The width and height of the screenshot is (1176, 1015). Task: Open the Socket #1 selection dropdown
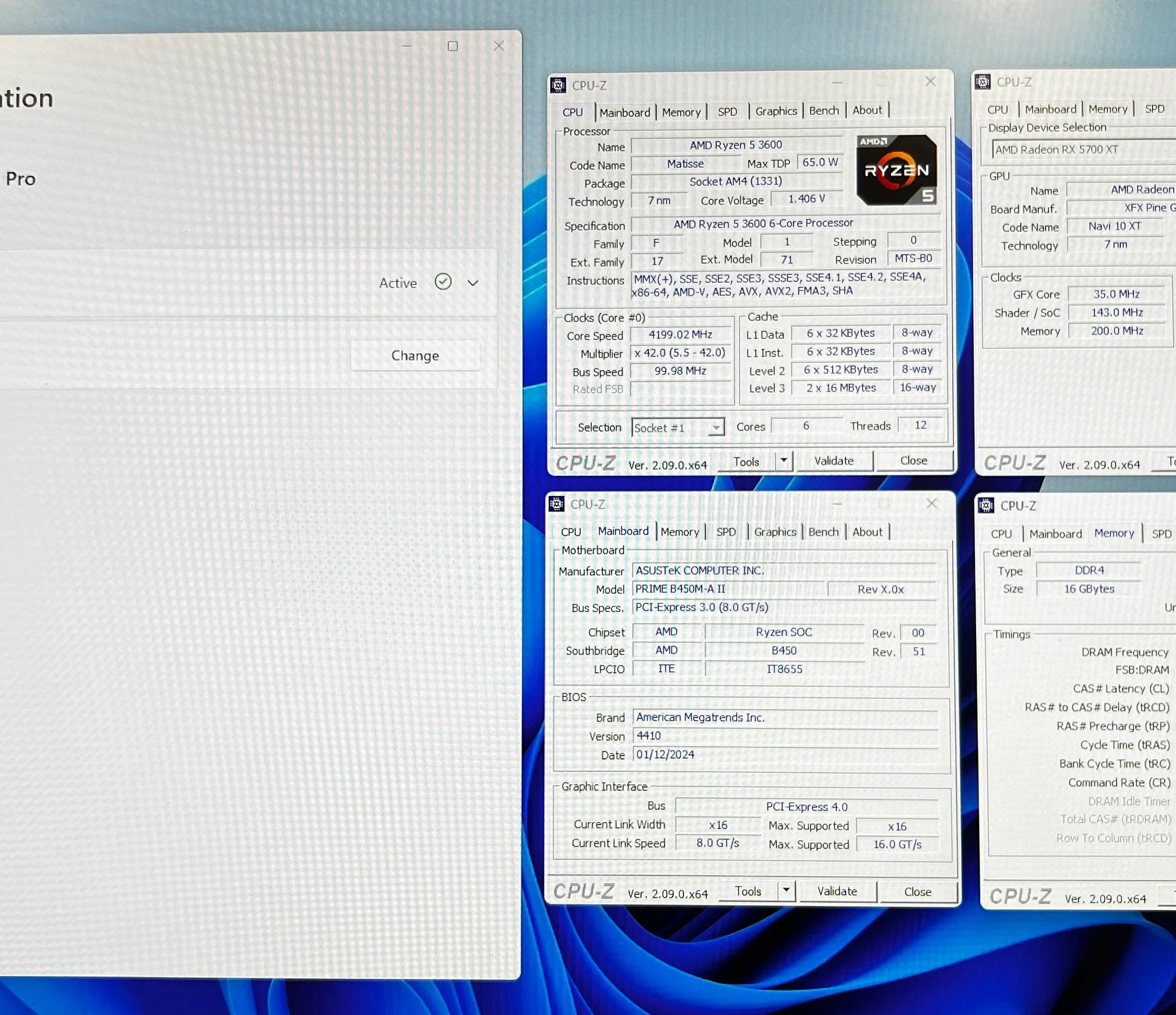pyautogui.click(x=678, y=428)
